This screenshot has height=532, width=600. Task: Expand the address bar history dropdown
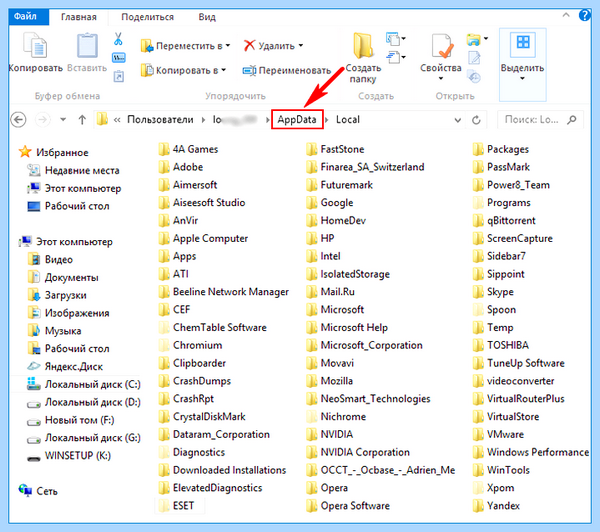[458, 120]
